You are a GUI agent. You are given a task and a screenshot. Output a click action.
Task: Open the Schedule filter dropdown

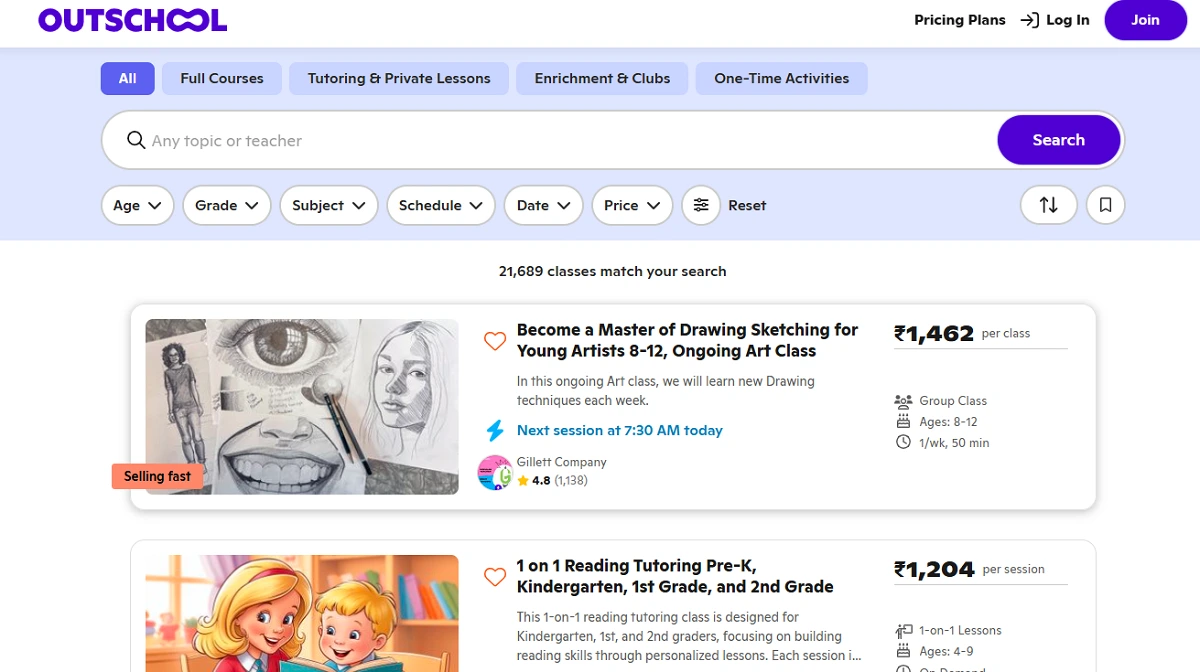(440, 205)
